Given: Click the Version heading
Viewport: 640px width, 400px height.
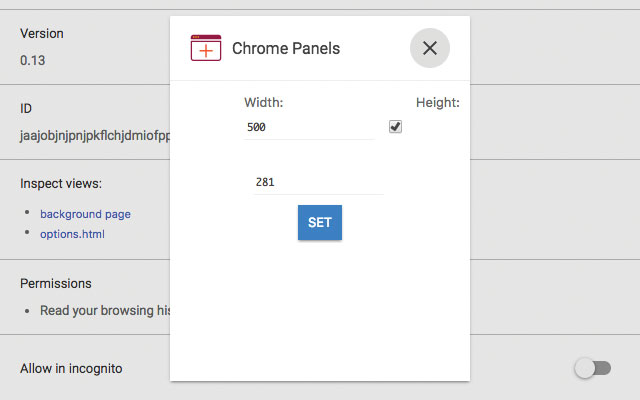Looking at the screenshot, I should pyautogui.click(x=42, y=33).
